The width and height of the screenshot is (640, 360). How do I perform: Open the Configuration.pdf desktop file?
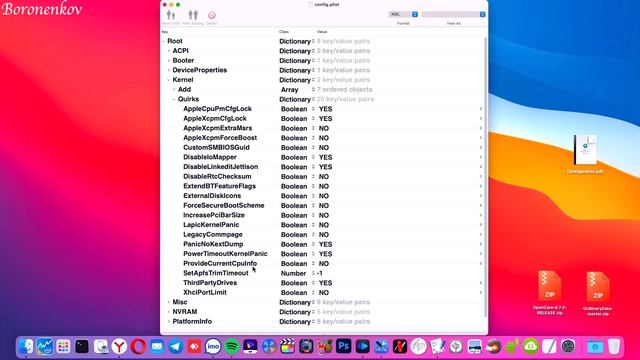pyautogui.click(x=585, y=154)
